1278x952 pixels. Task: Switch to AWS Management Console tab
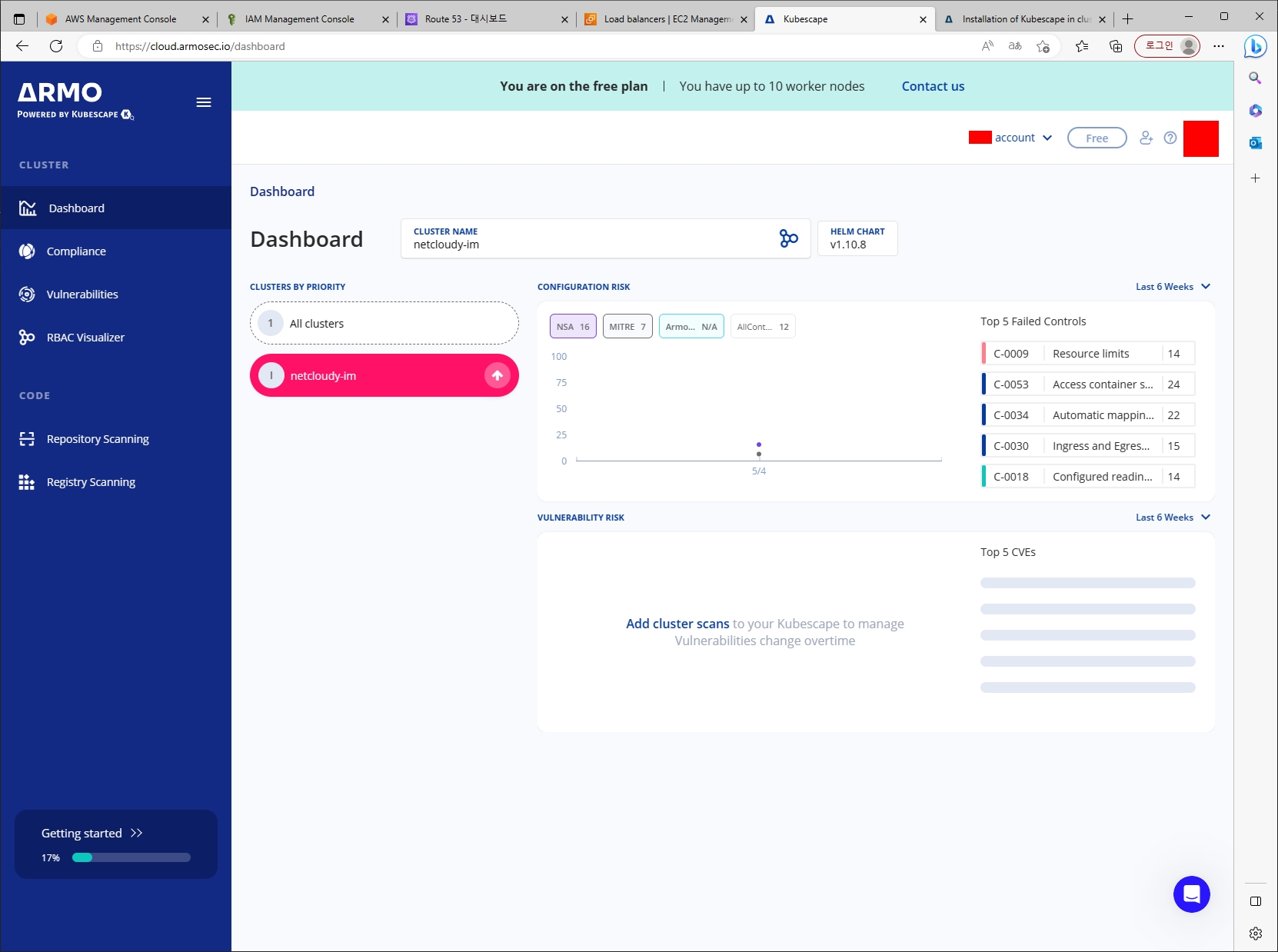click(x=127, y=19)
